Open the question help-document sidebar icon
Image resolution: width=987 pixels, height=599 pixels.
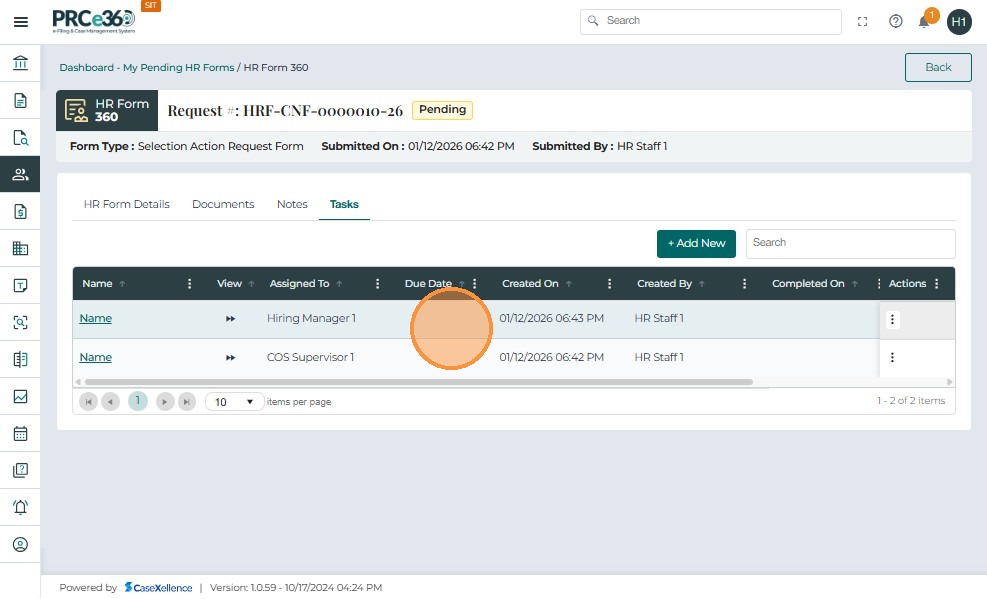tap(20, 470)
